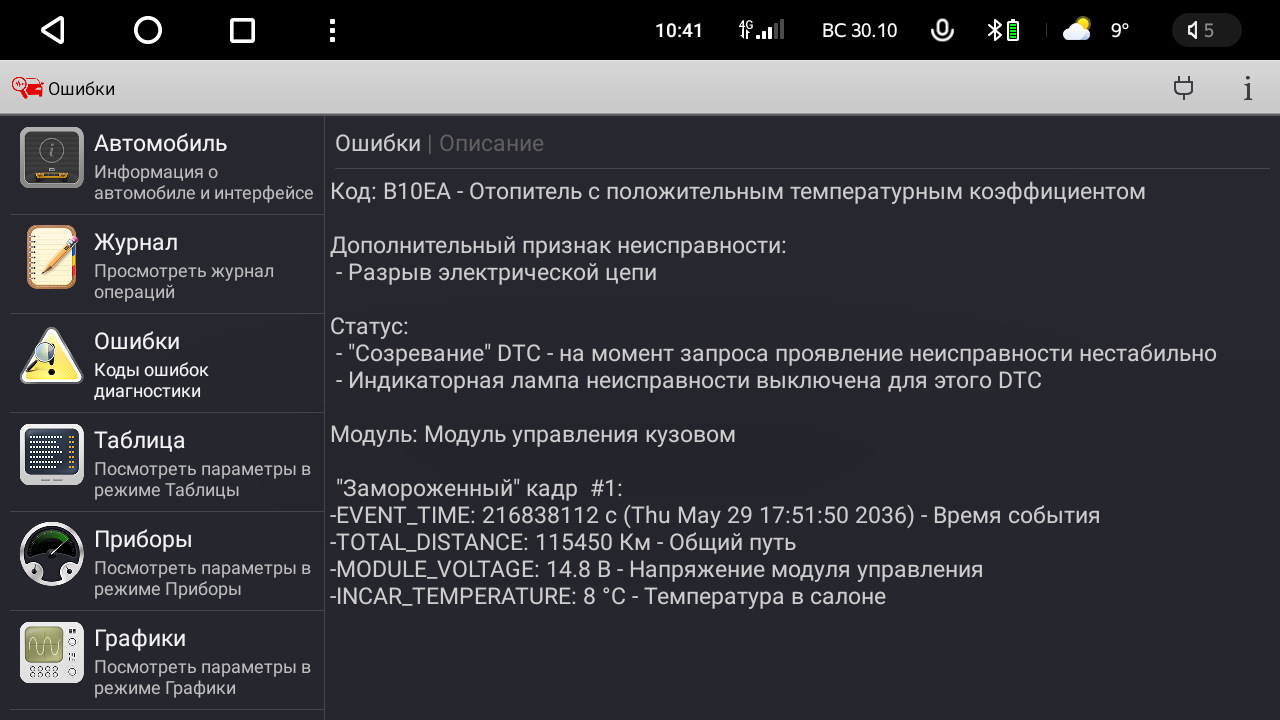
Task: Open the Автомобиль information section
Action: pyautogui.click(x=167, y=166)
